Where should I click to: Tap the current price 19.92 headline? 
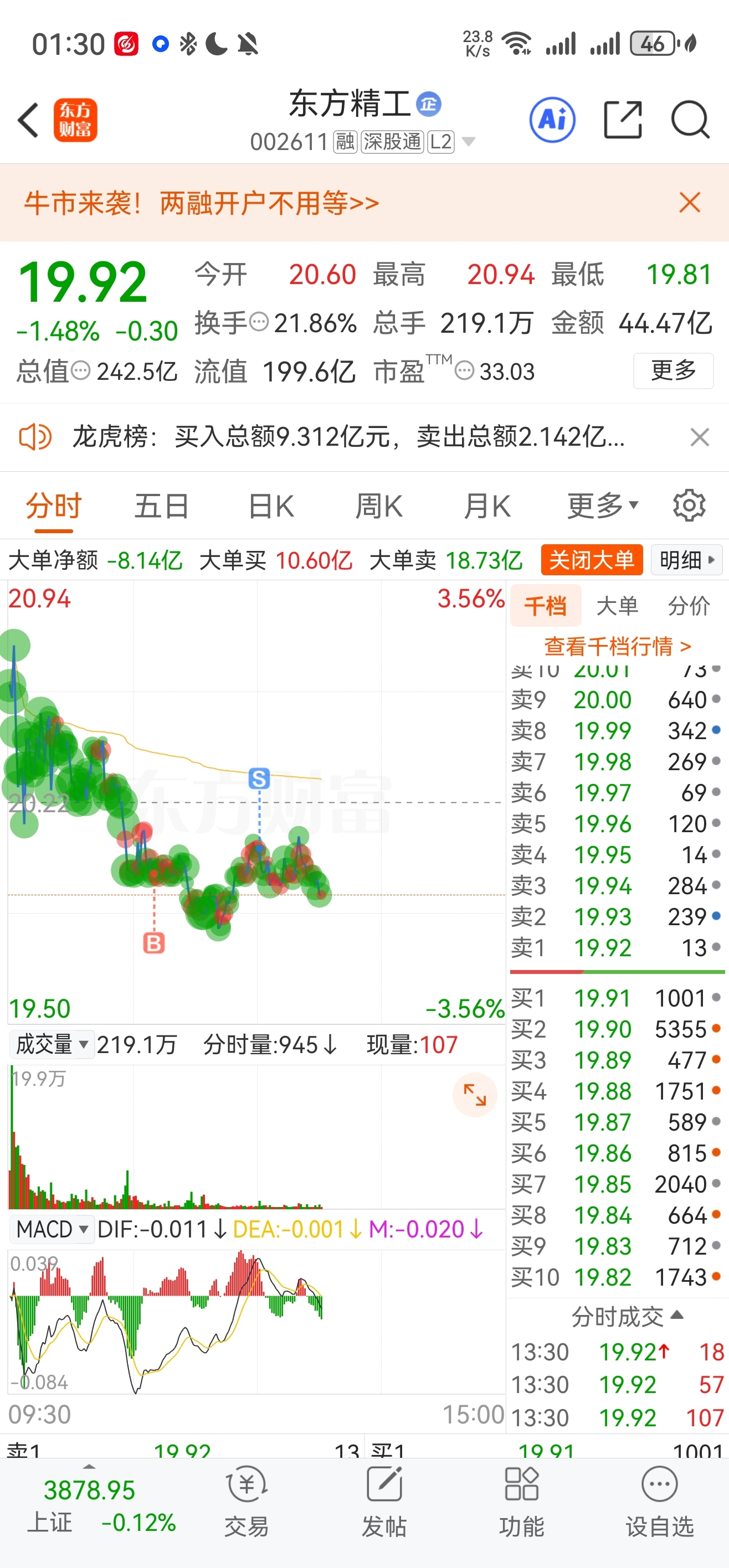pyautogui.click(x=83, y=282)
